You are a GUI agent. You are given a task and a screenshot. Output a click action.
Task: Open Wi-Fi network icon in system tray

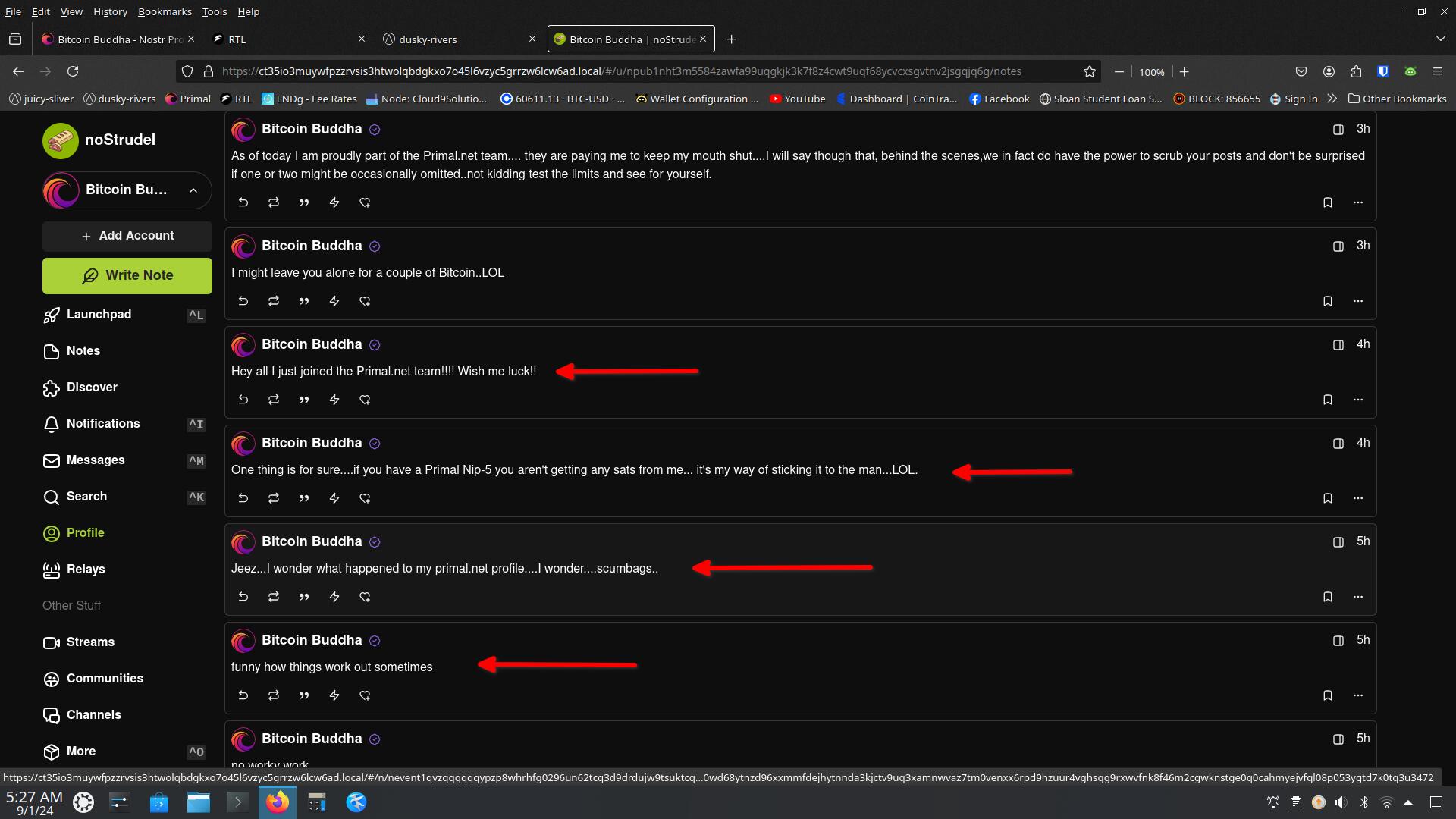click(x=1386, y=802)
